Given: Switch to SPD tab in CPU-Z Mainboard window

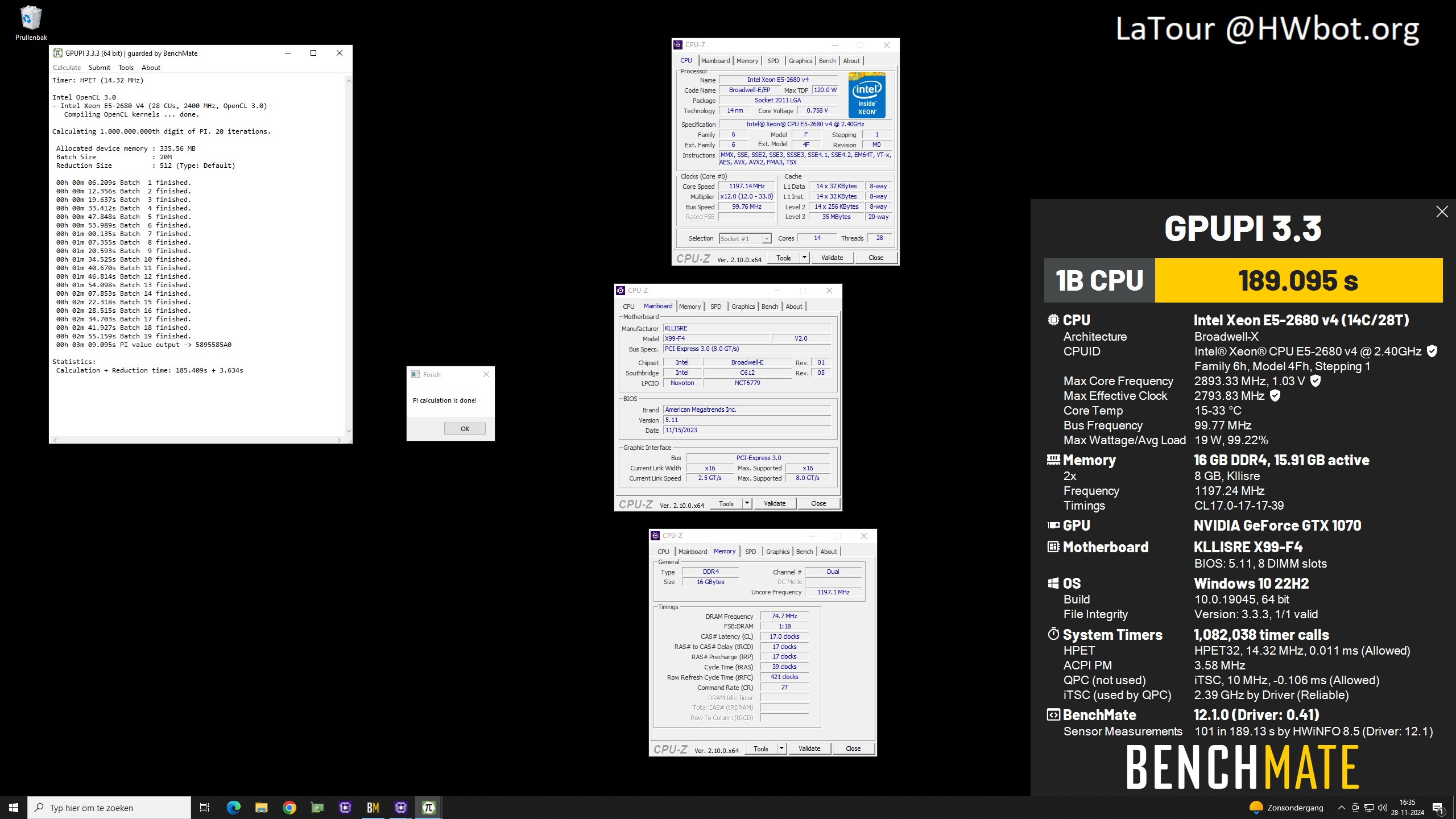Looking at the screenshot, I should point(715,307).
